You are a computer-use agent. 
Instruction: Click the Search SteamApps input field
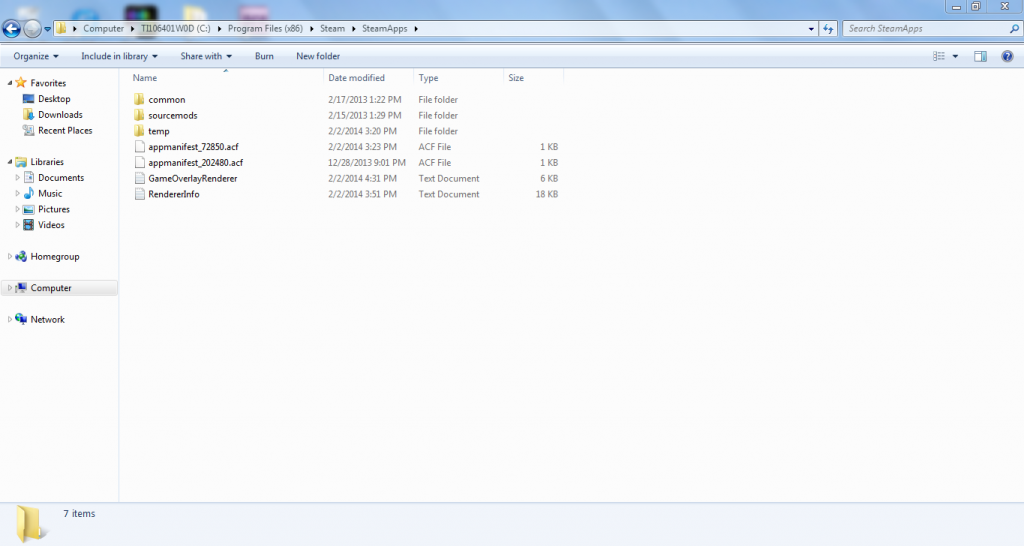tap(920, 28)
